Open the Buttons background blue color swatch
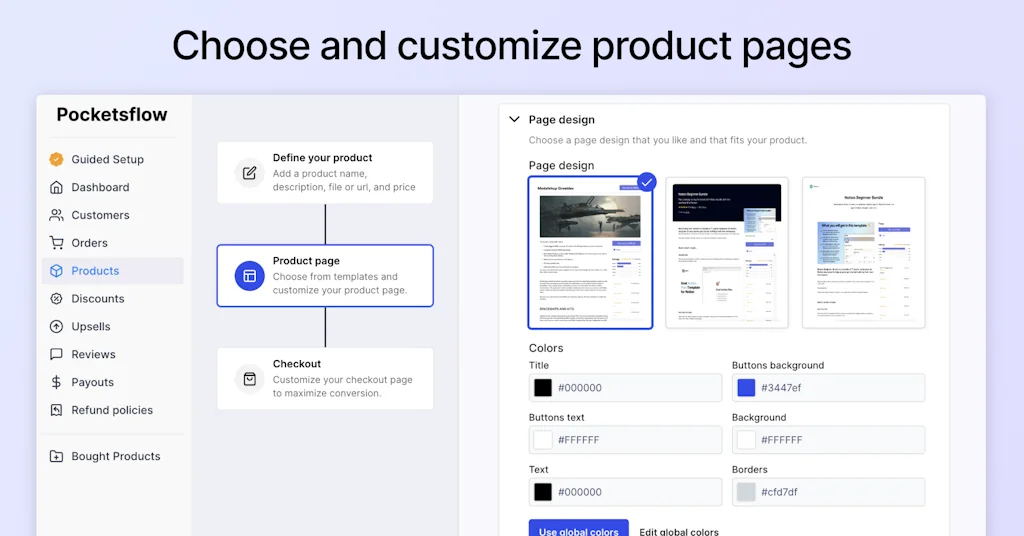Image resolution: width=1024 pixels, height=536 pixels. click(x=746, y=388)
